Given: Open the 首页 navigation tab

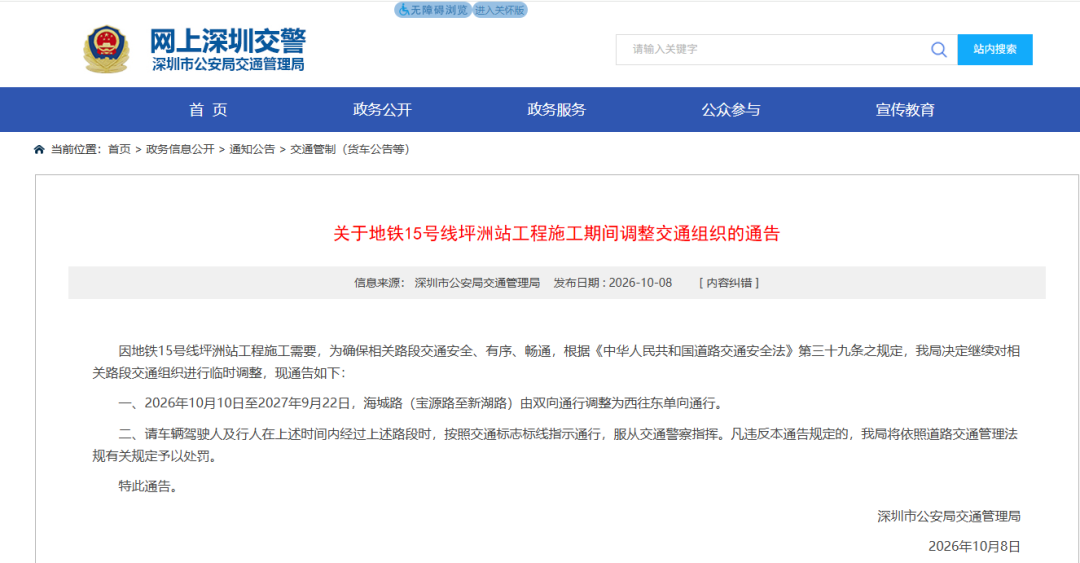Looking at the screenshot, I should coord(208,110).
